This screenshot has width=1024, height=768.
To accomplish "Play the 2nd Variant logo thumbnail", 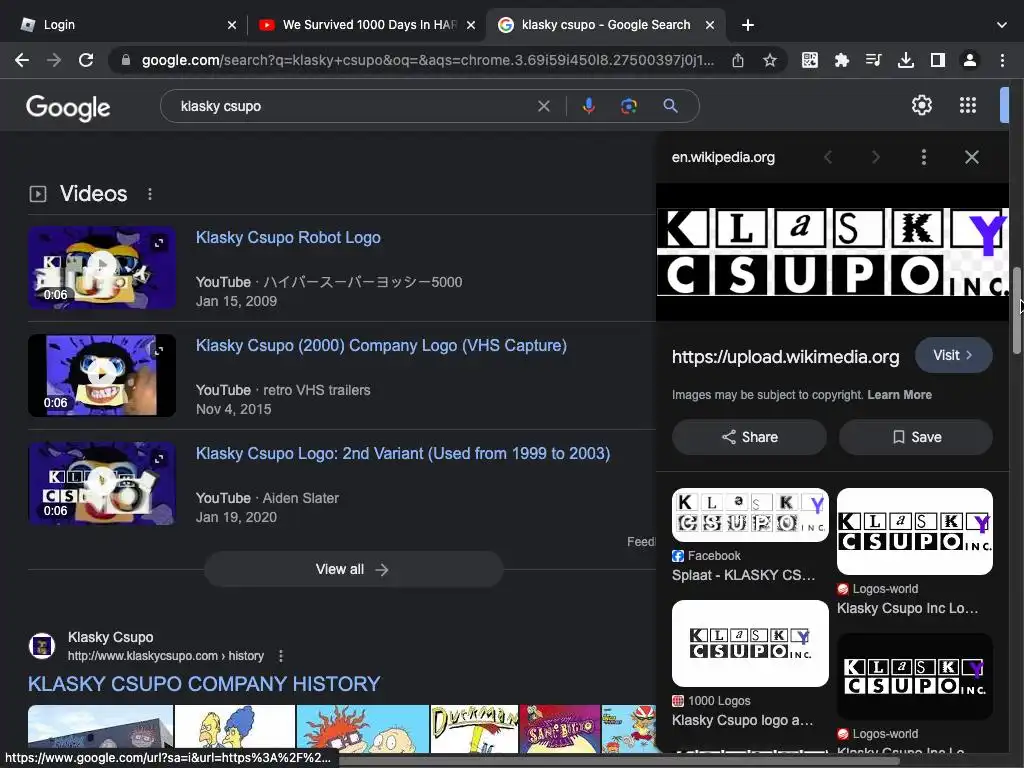I will (x=102, y=483).
